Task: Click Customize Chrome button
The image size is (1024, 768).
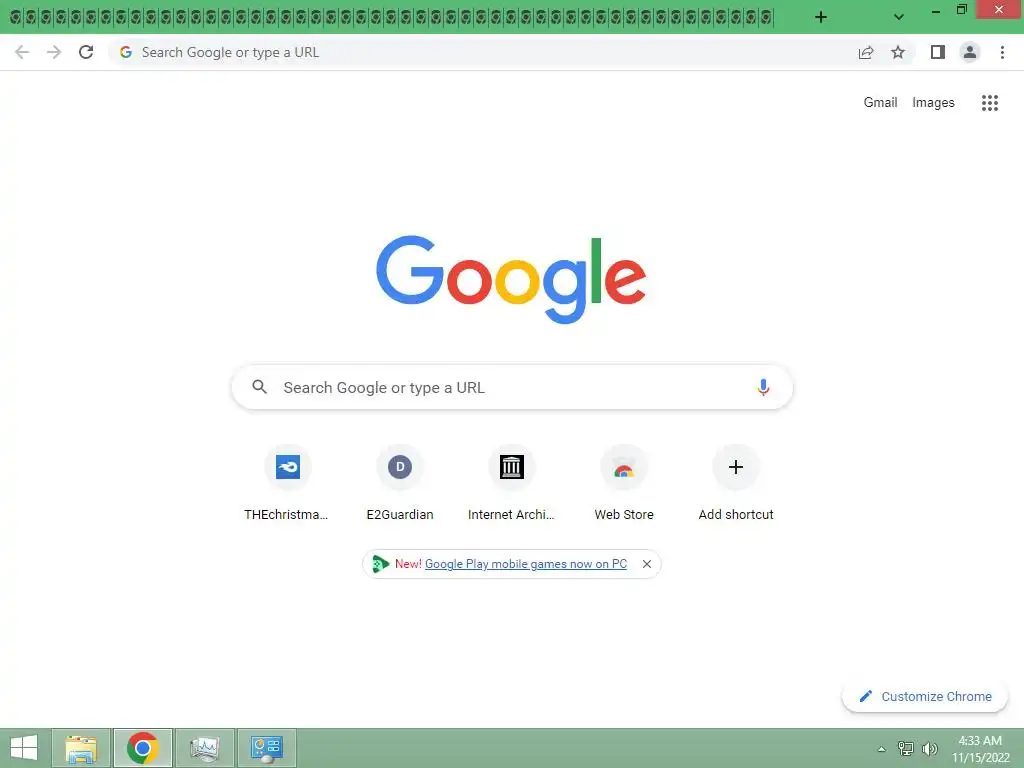Action: click(925, 696)
